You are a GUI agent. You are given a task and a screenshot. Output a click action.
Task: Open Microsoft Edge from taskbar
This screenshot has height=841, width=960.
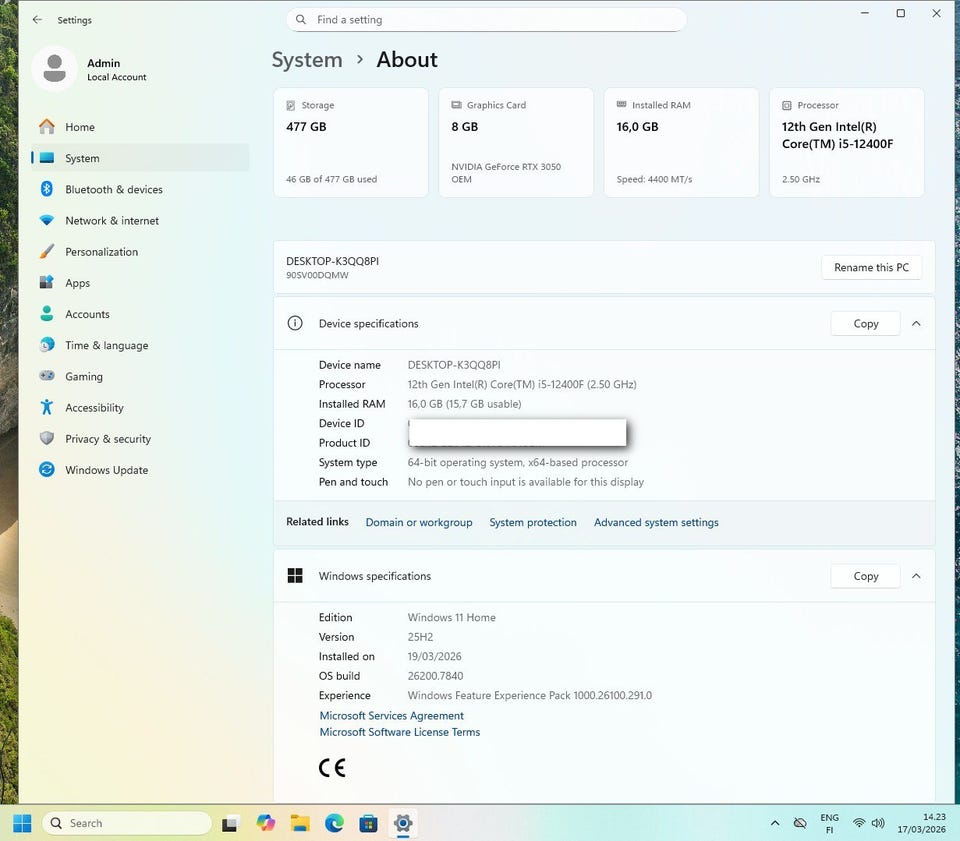pos(334,823)
